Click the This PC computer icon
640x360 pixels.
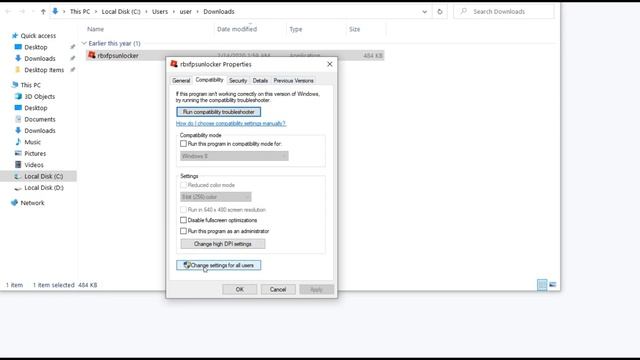pos(15,85)
